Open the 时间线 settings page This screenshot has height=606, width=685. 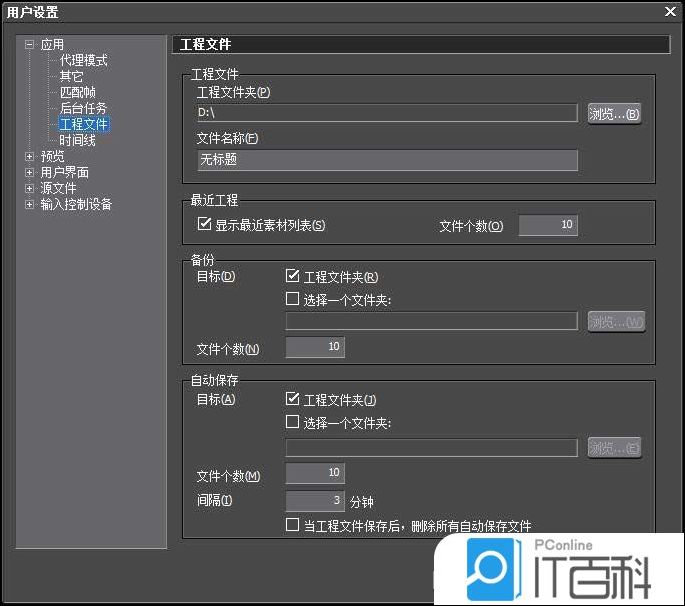point(77,140)
